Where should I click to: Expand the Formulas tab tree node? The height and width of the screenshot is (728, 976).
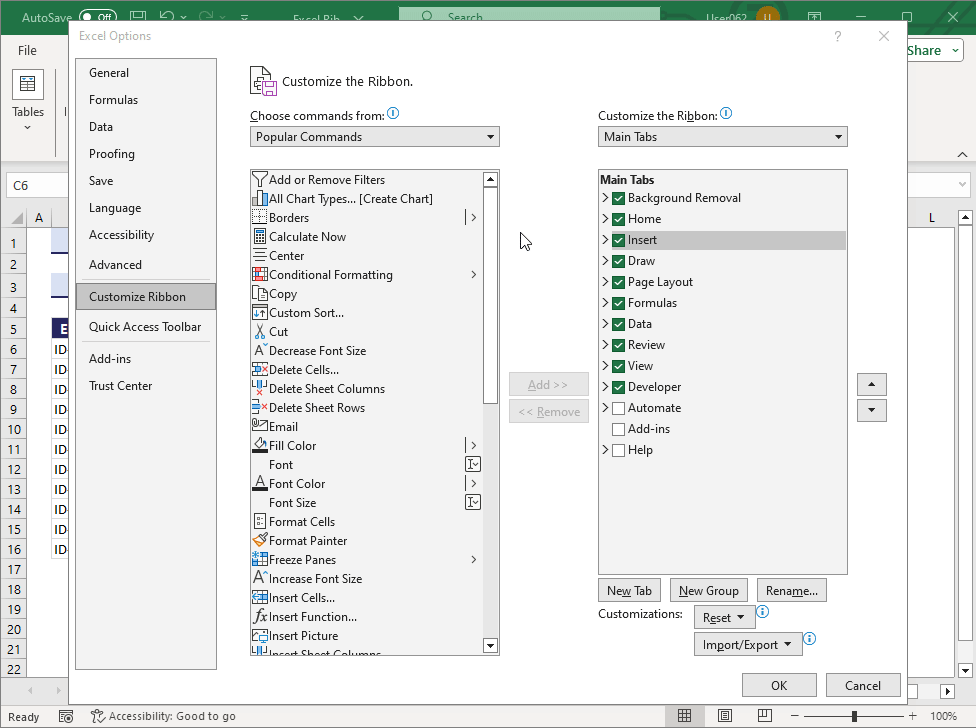(604, 302)
